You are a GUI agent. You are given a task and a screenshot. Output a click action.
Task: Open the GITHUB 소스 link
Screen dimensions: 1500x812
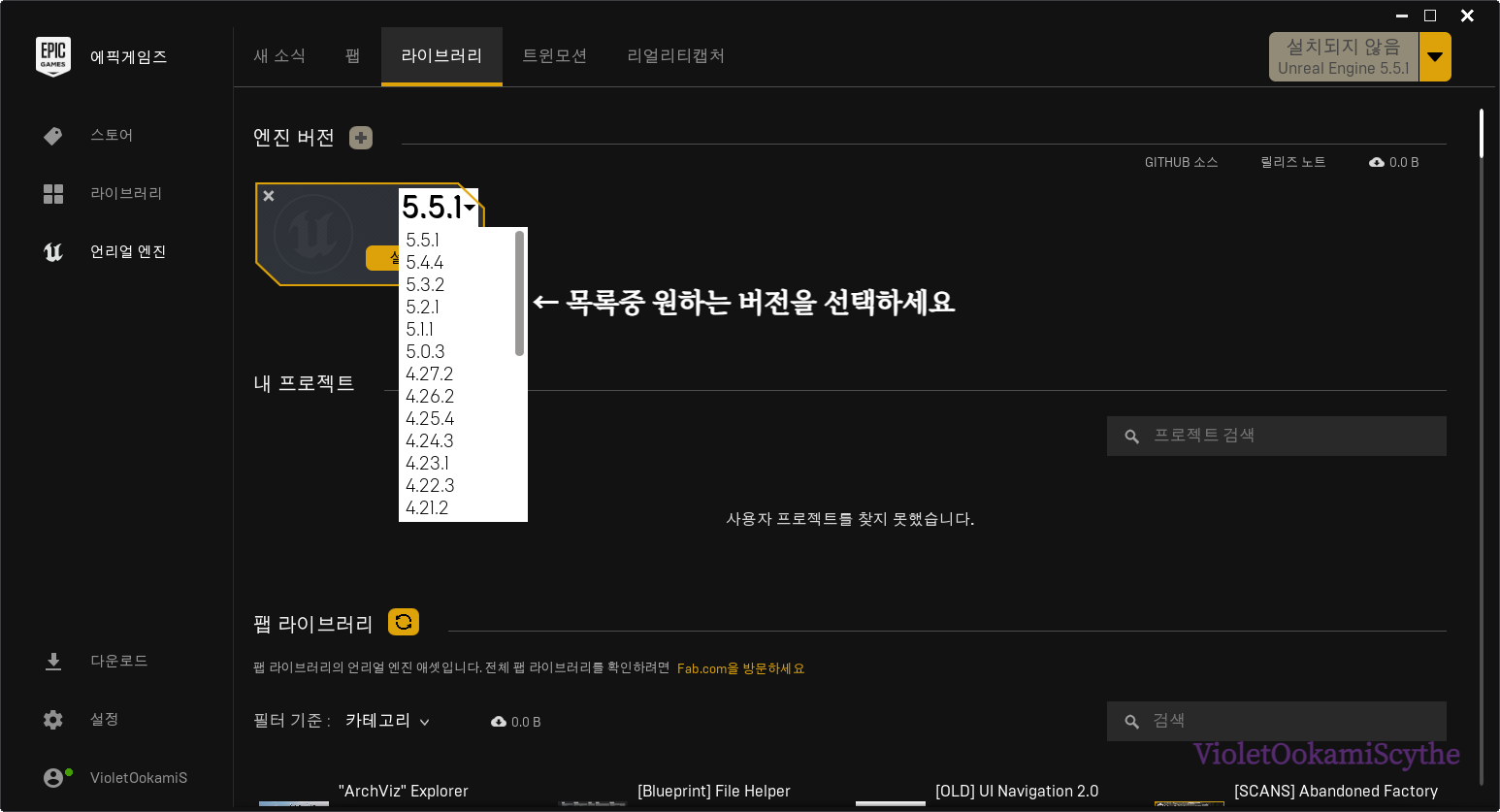[x=1181, y=162]
